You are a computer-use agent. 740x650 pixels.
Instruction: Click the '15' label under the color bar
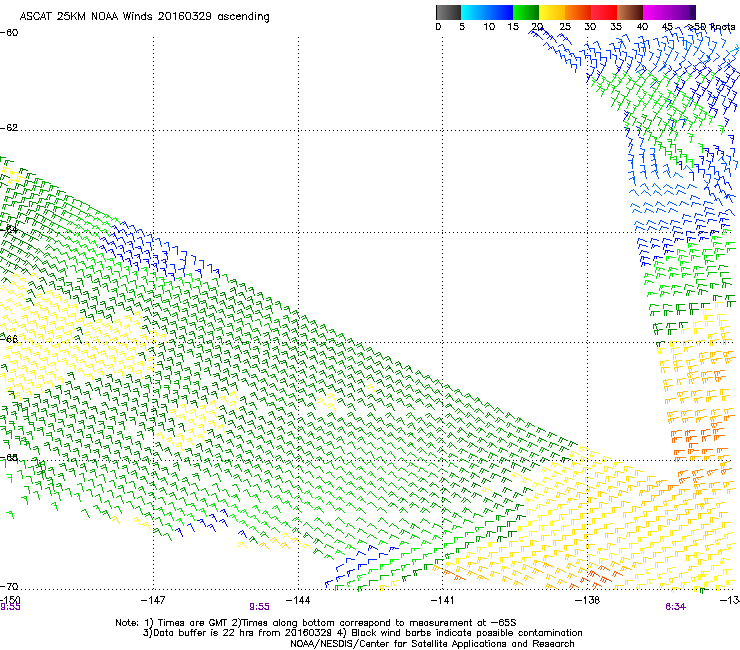click(513, 27)
